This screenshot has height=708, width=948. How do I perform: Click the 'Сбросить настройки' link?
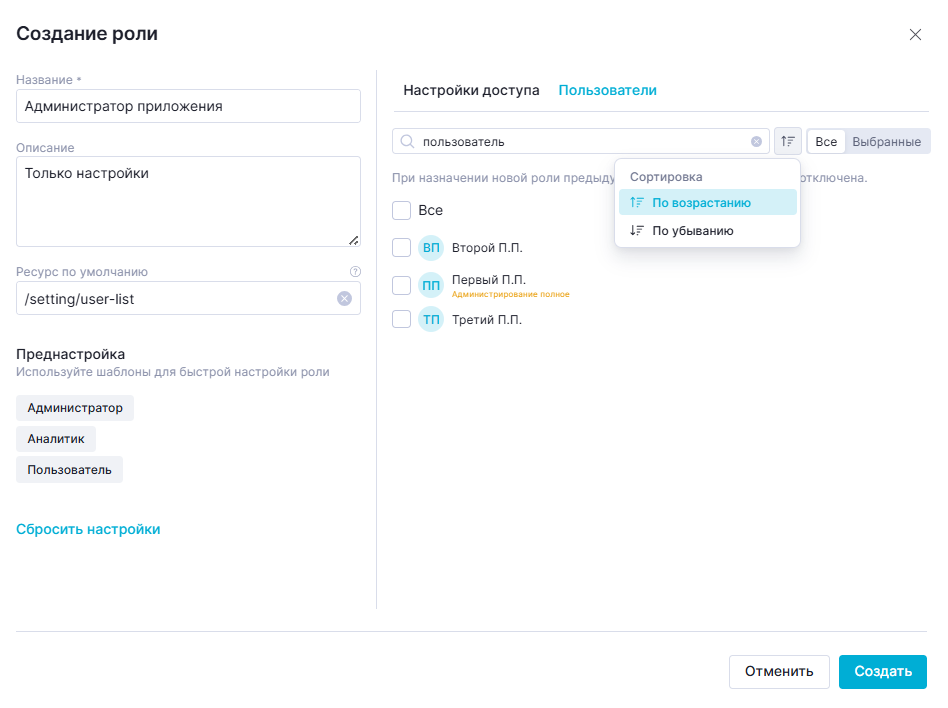coord(88,529)
